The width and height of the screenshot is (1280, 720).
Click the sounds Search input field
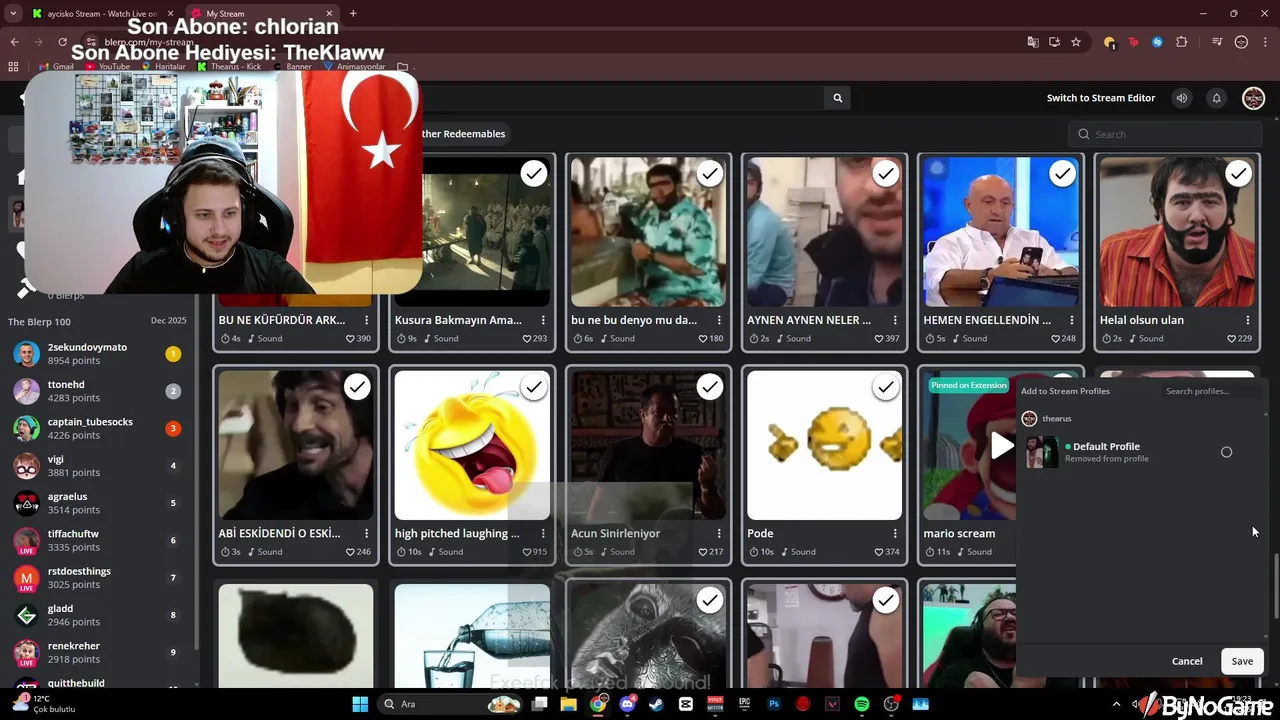point(1165,134)
